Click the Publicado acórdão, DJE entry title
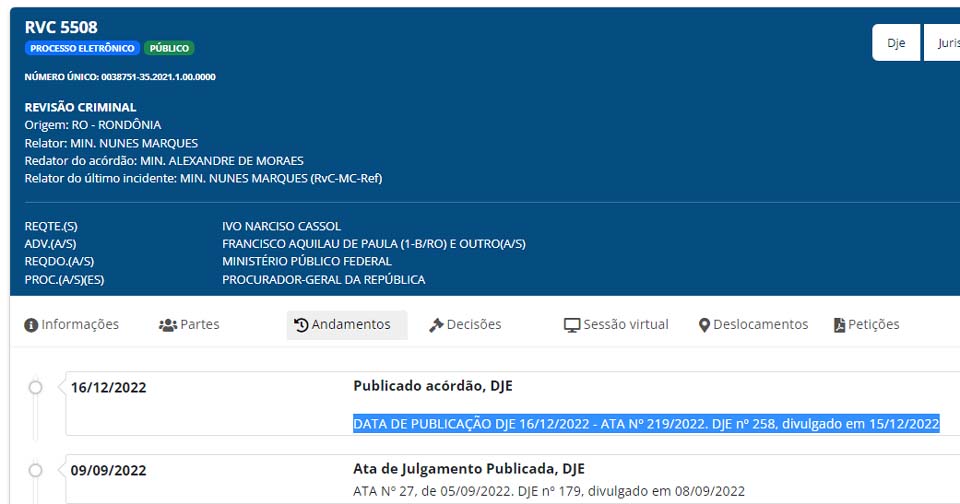The width and height of the screenshot is (960, 504). point(432,385)
